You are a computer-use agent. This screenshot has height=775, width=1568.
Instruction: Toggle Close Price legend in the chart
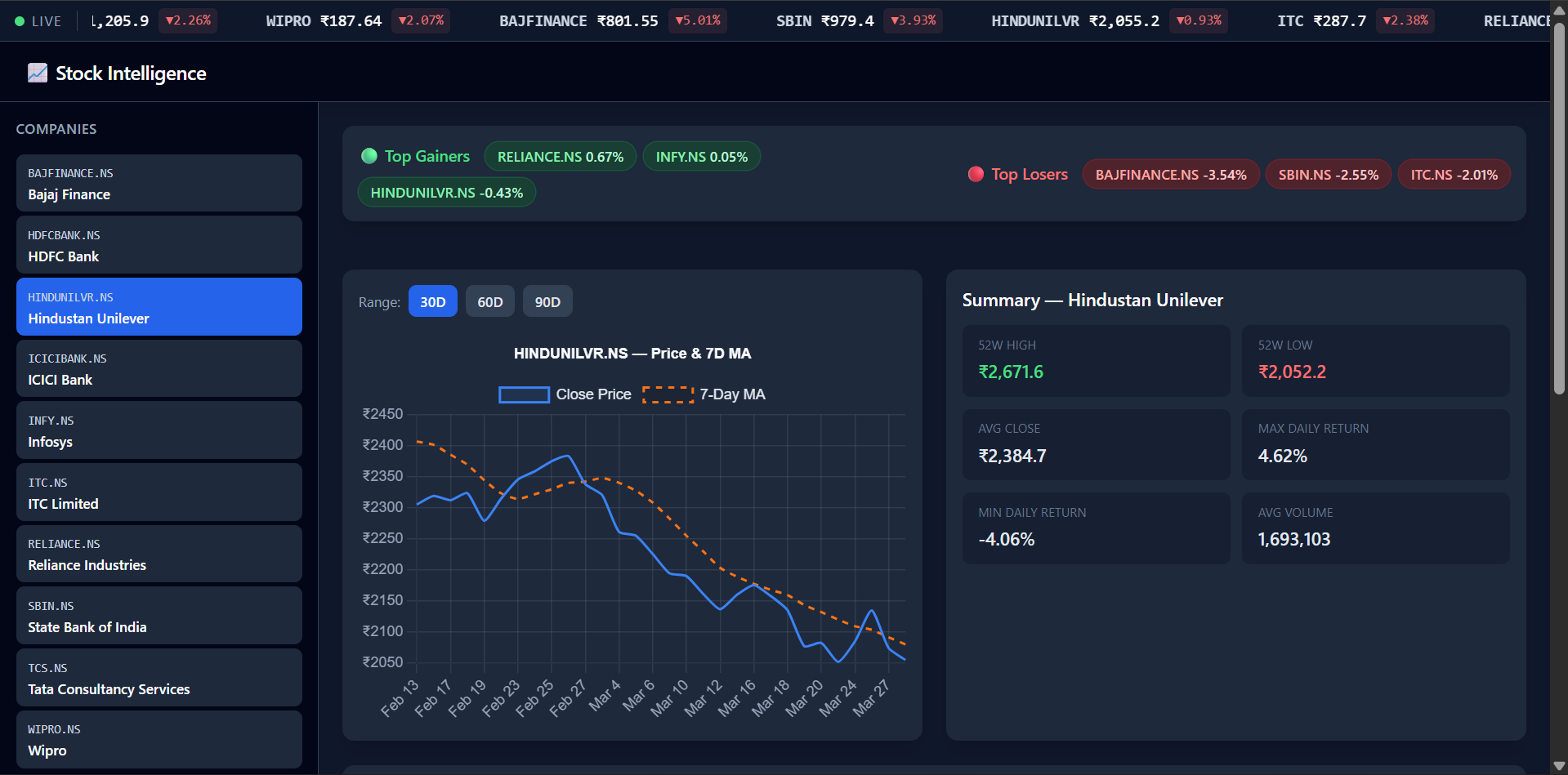(565, 394)
